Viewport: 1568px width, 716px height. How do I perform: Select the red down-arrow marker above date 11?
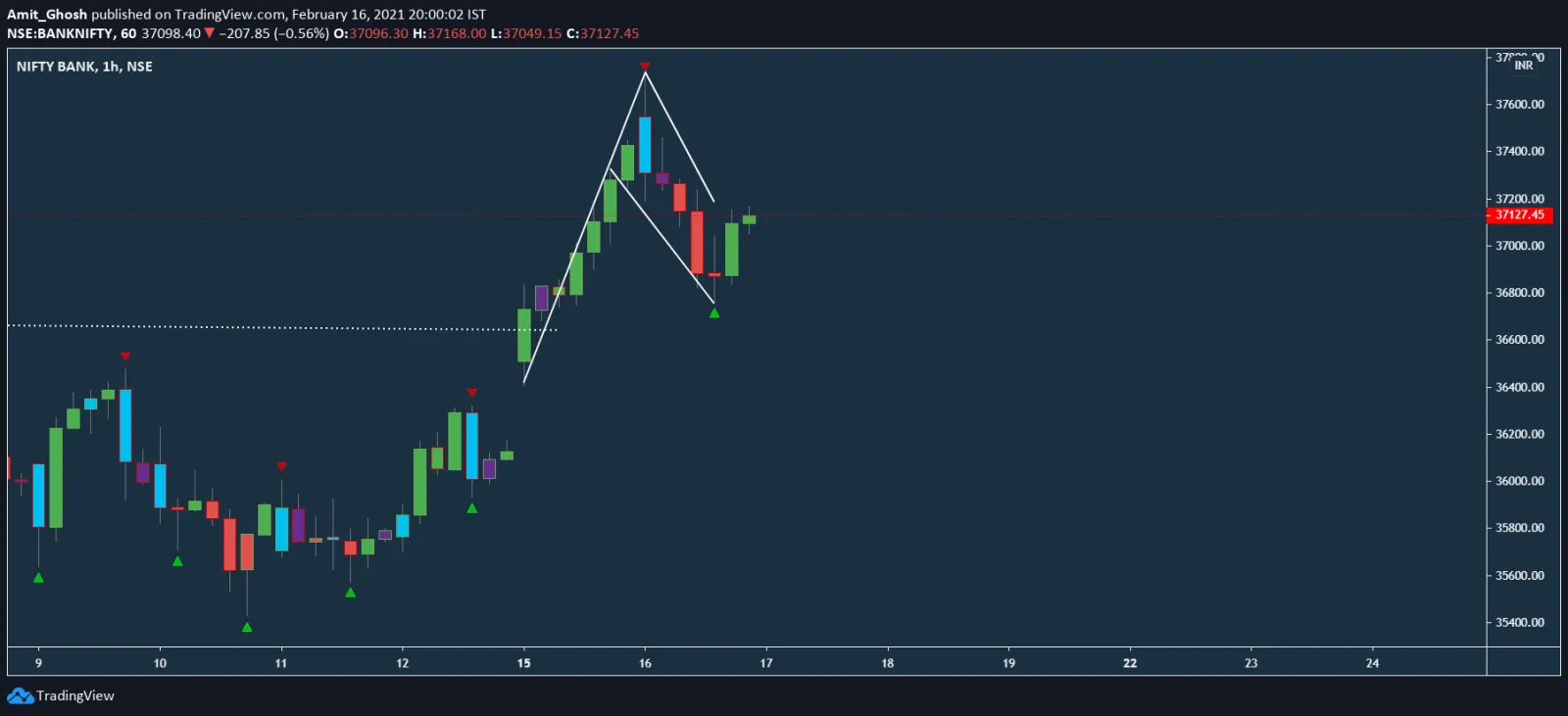coord(281,466)
